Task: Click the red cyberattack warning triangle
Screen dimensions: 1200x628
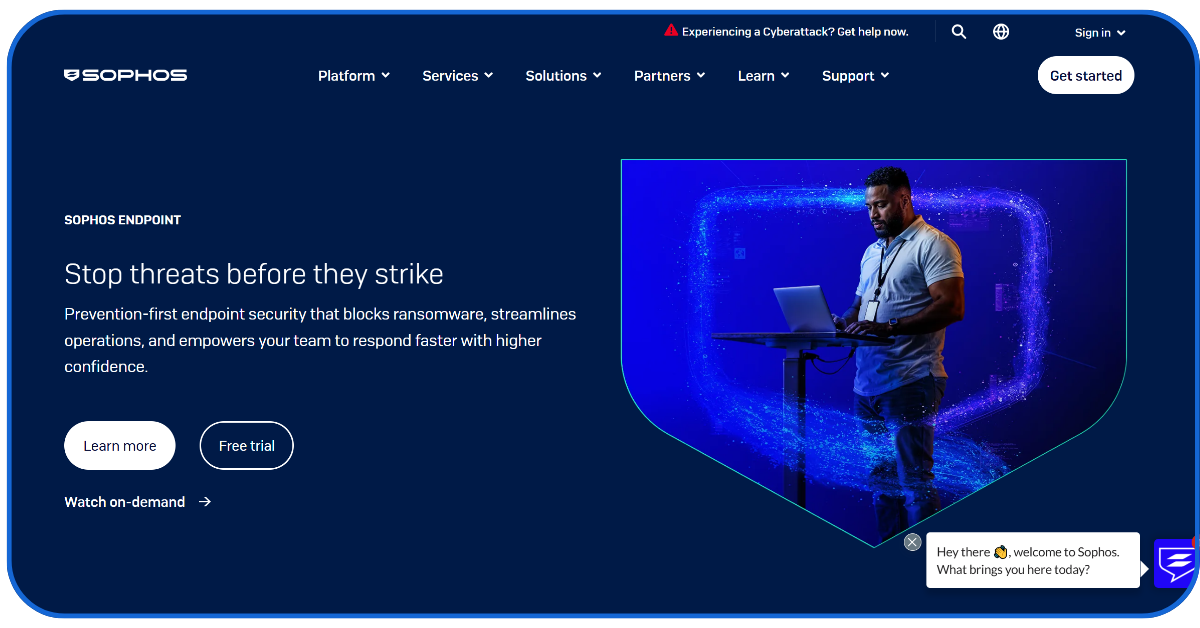Action: tap(671, 31)
